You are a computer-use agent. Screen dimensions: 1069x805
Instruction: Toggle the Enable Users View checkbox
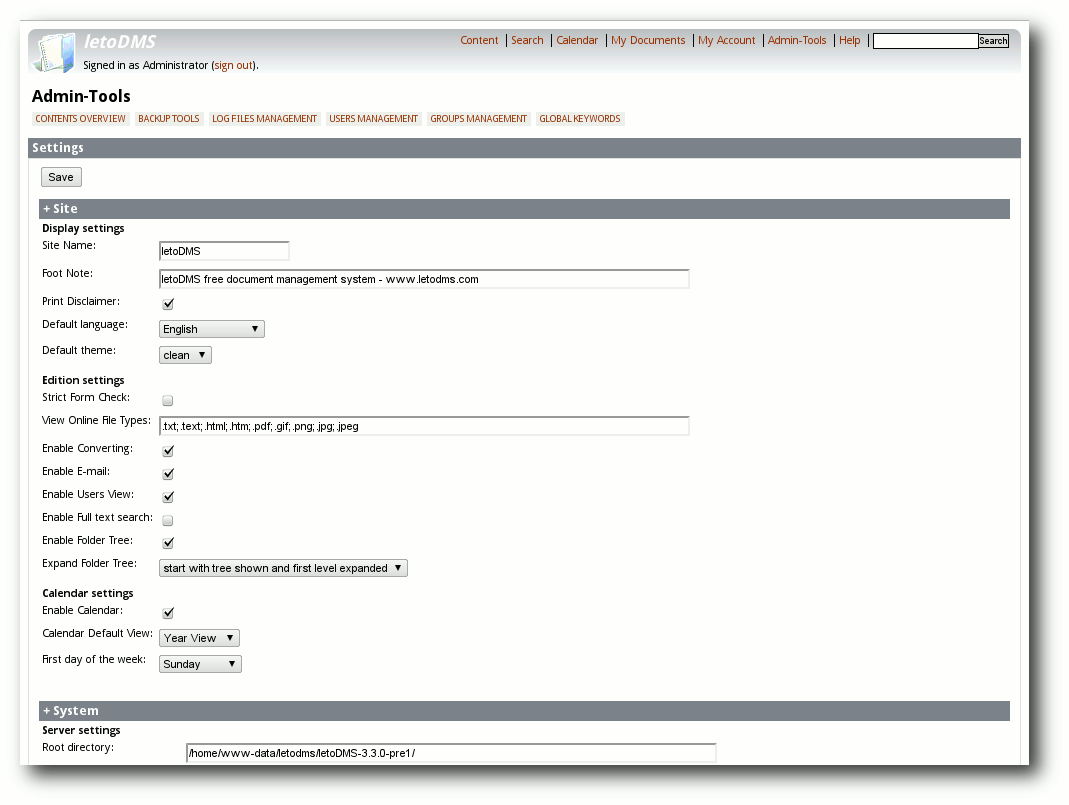pos(168,497)
